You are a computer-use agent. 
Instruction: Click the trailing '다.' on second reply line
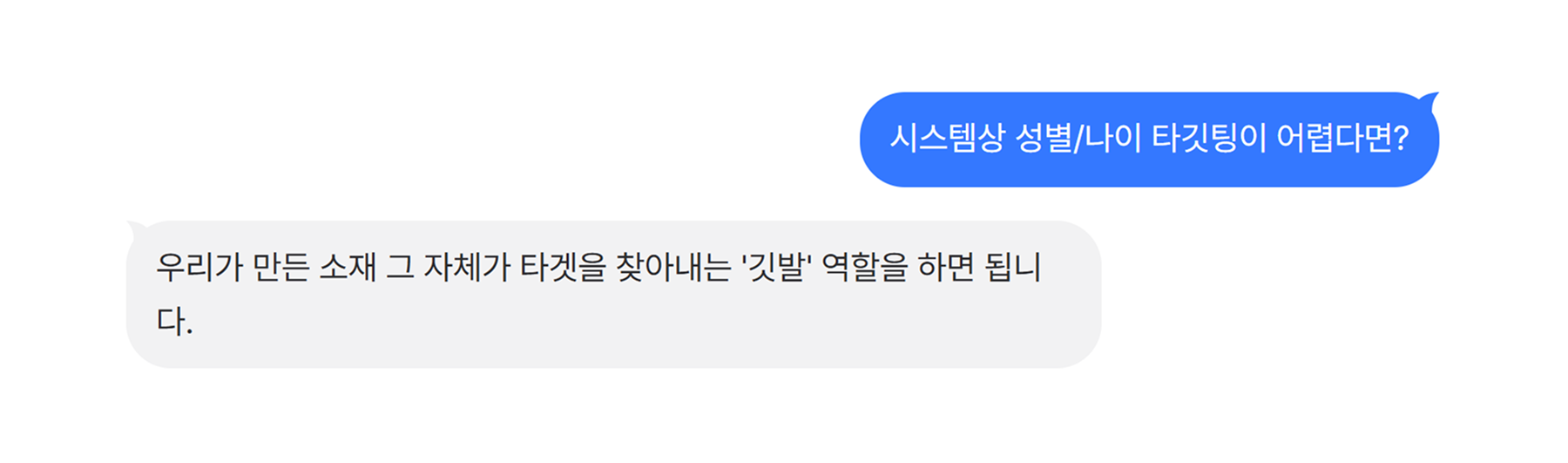[x=174, y=322]
